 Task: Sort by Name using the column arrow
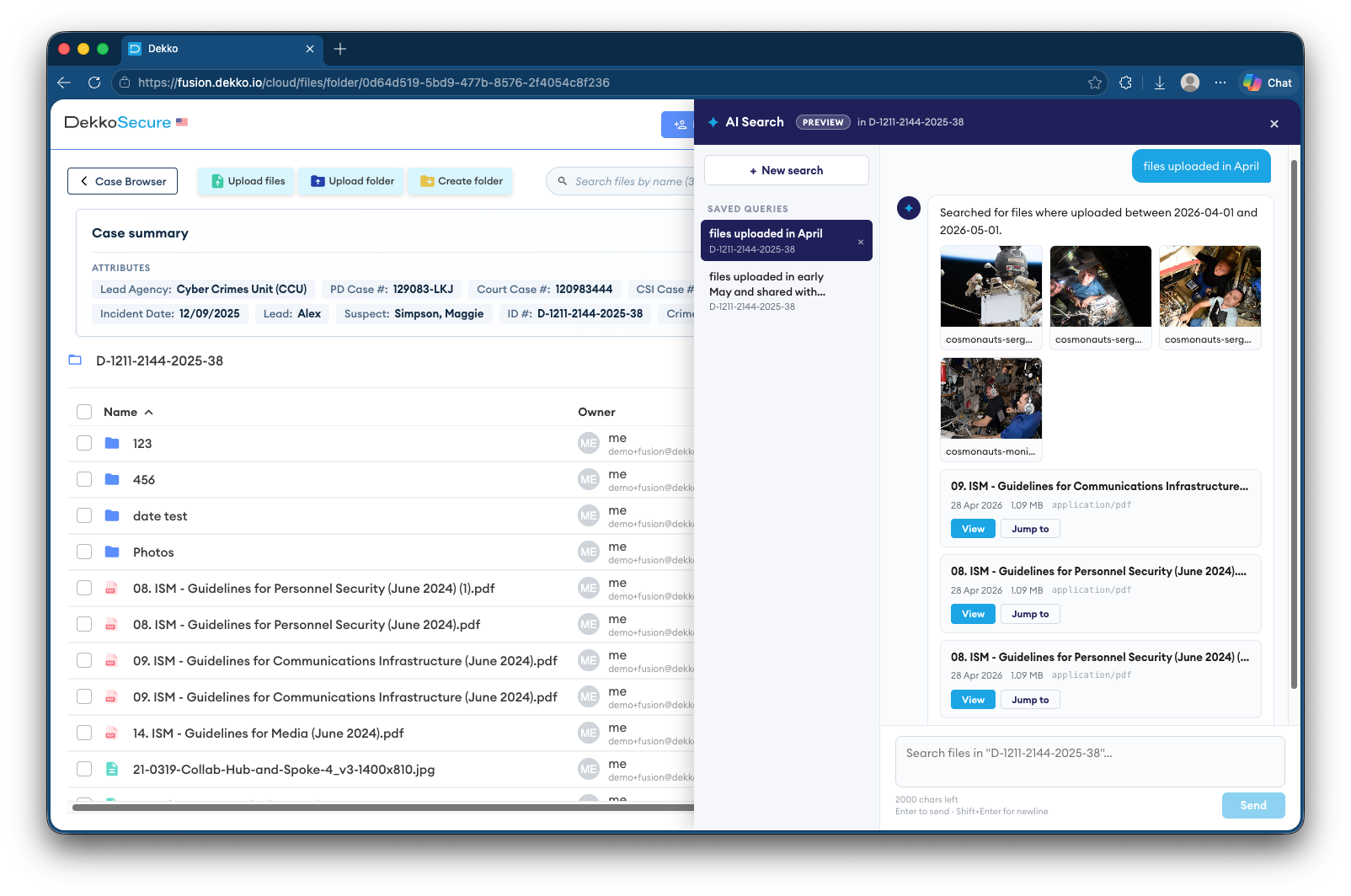(149, 412)
